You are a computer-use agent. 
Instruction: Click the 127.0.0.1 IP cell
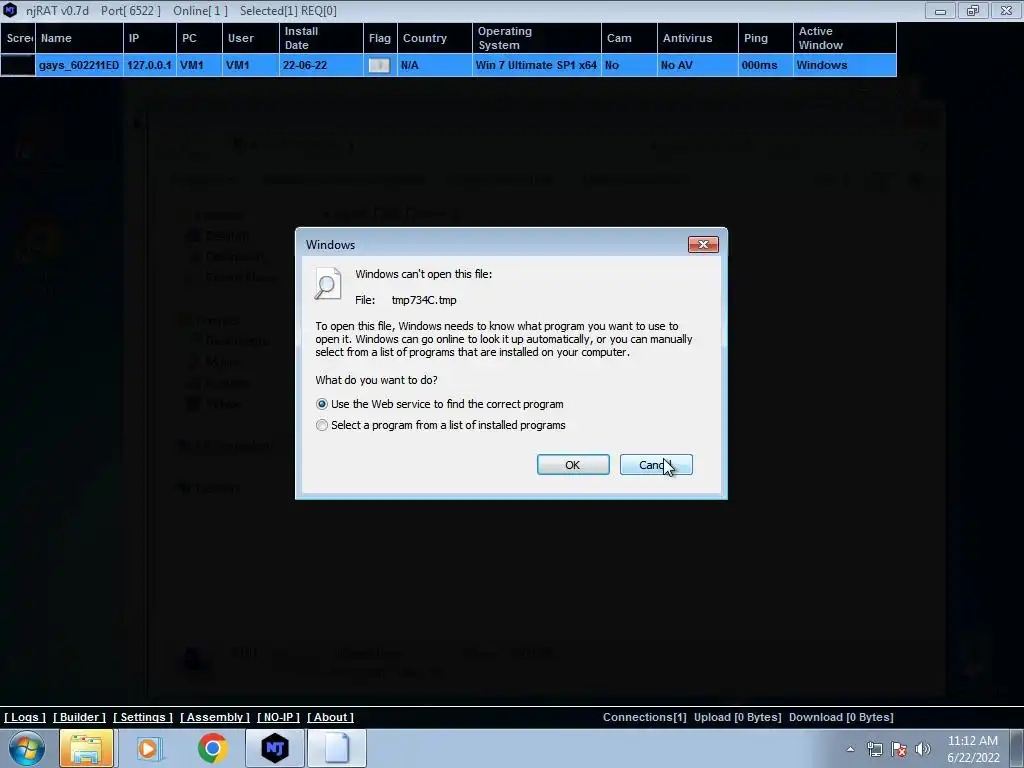pos(150,65)
